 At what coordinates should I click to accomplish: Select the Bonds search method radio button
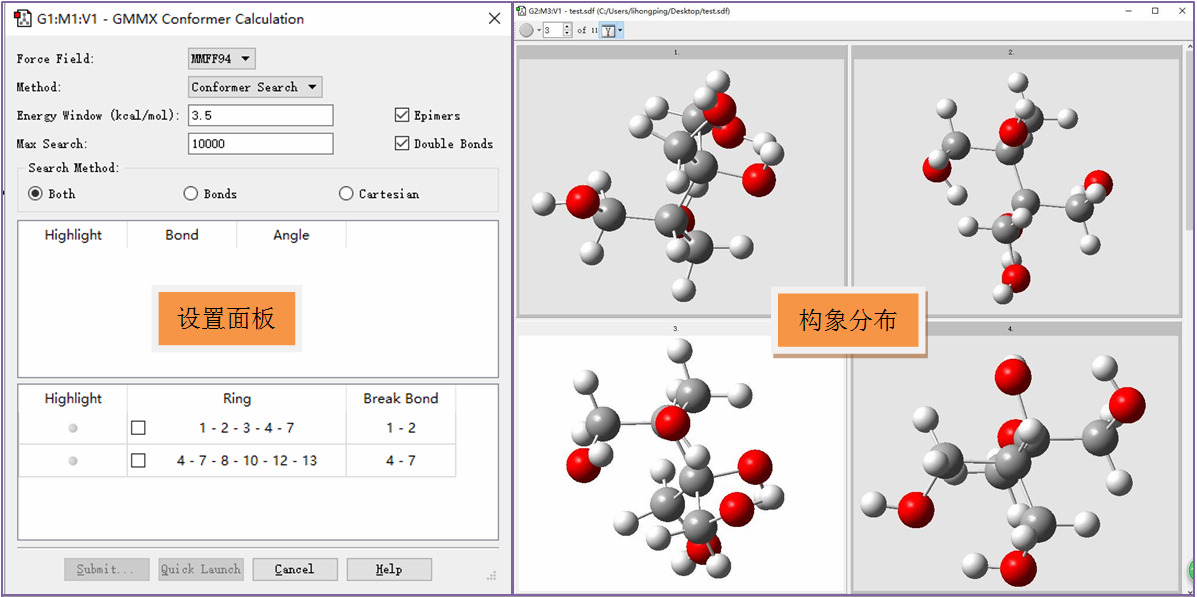tap(191, 193)
